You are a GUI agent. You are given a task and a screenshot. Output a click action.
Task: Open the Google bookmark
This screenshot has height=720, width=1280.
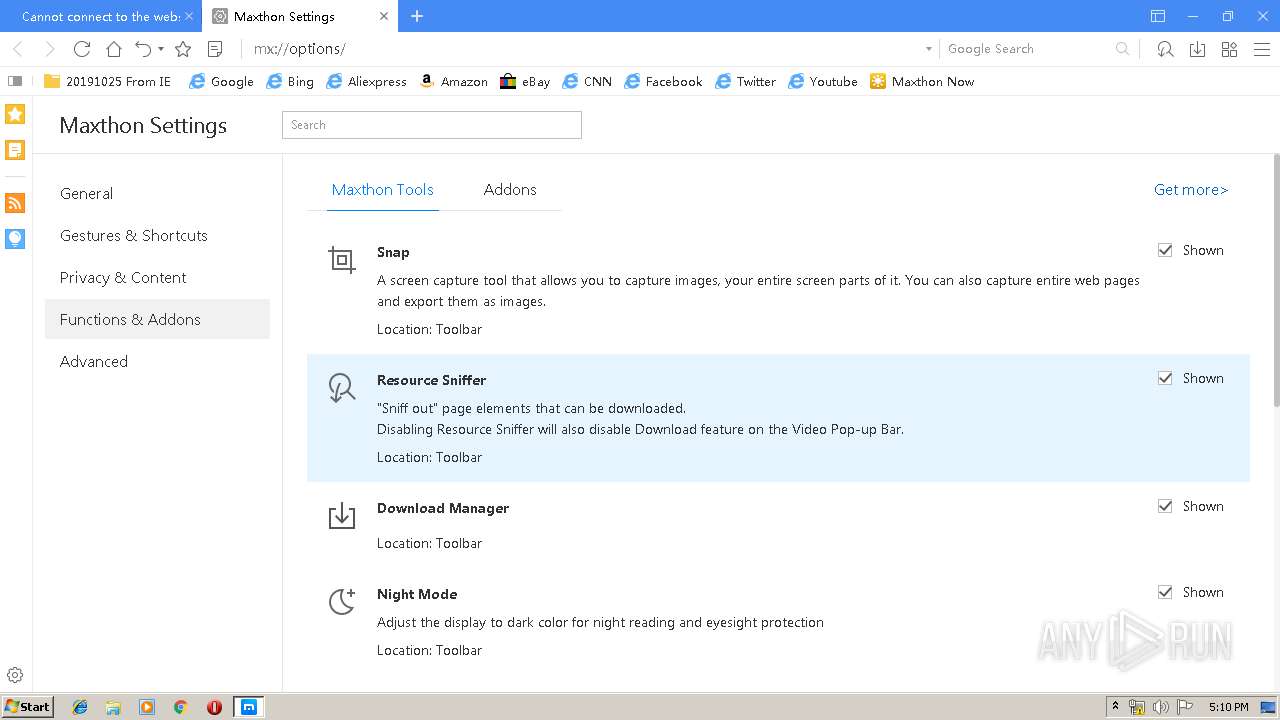221,82
